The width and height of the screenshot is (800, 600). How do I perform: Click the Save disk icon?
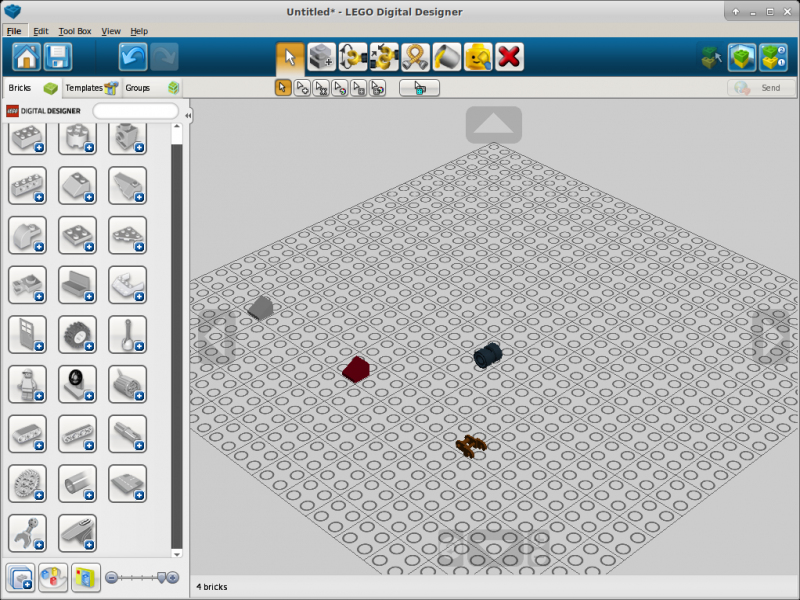57,56
